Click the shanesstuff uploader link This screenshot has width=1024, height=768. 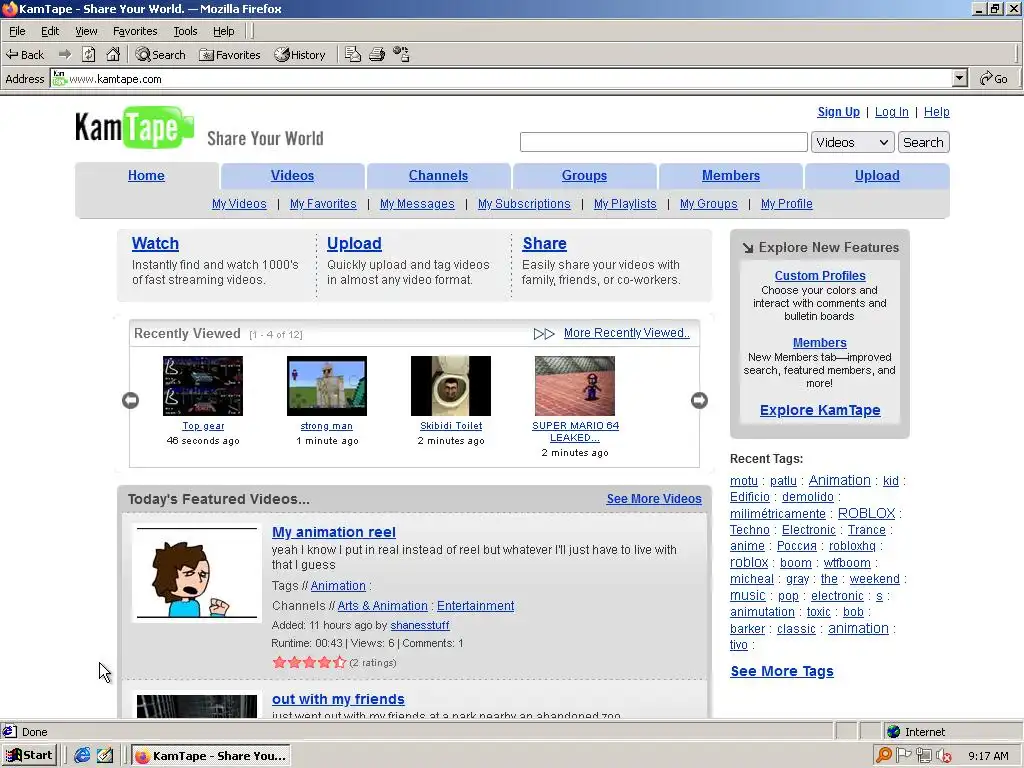point(420,625)
